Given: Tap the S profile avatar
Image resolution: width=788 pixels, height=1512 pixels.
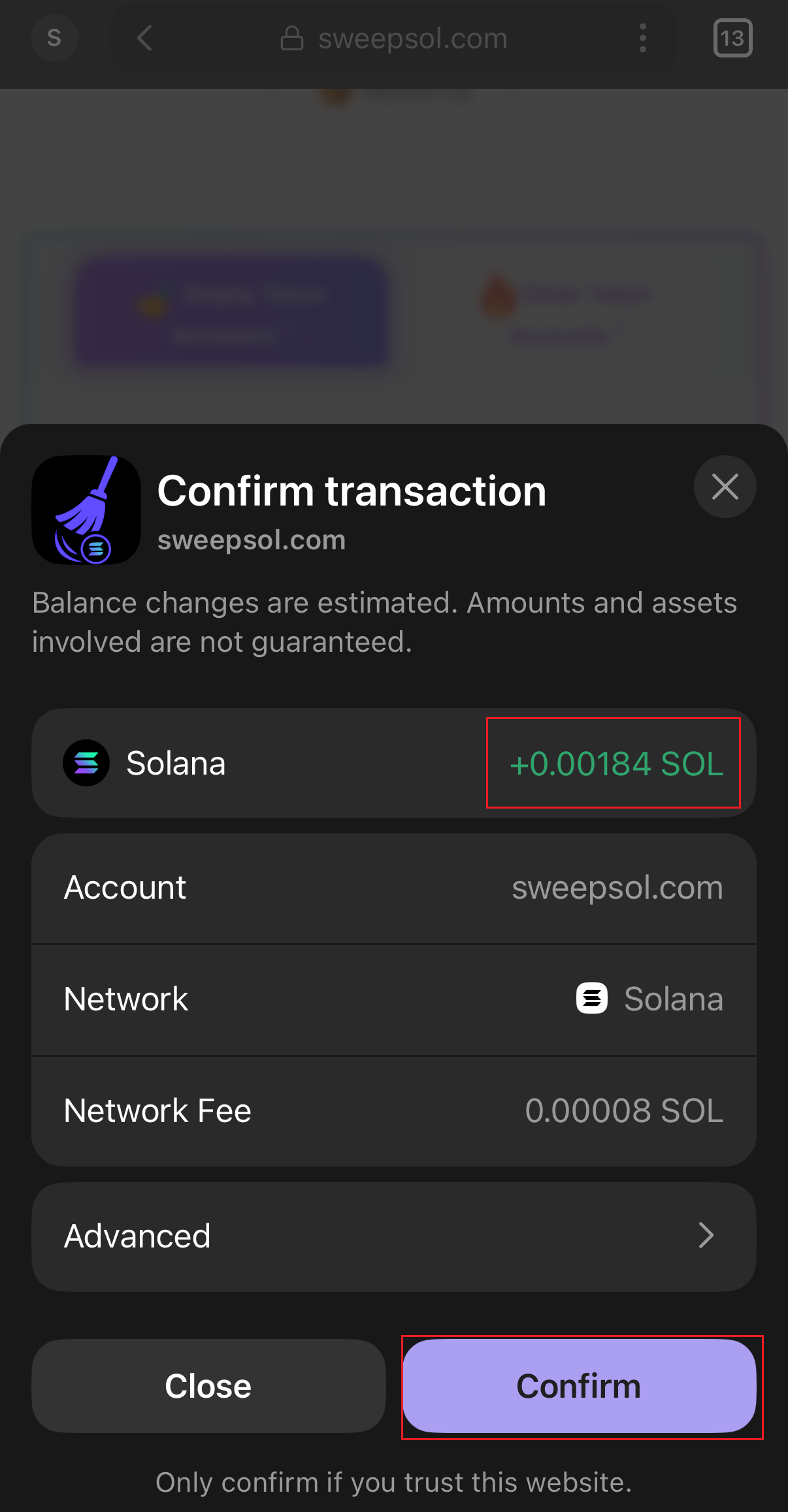Looking at the screenshot, I should coord(55,38).
